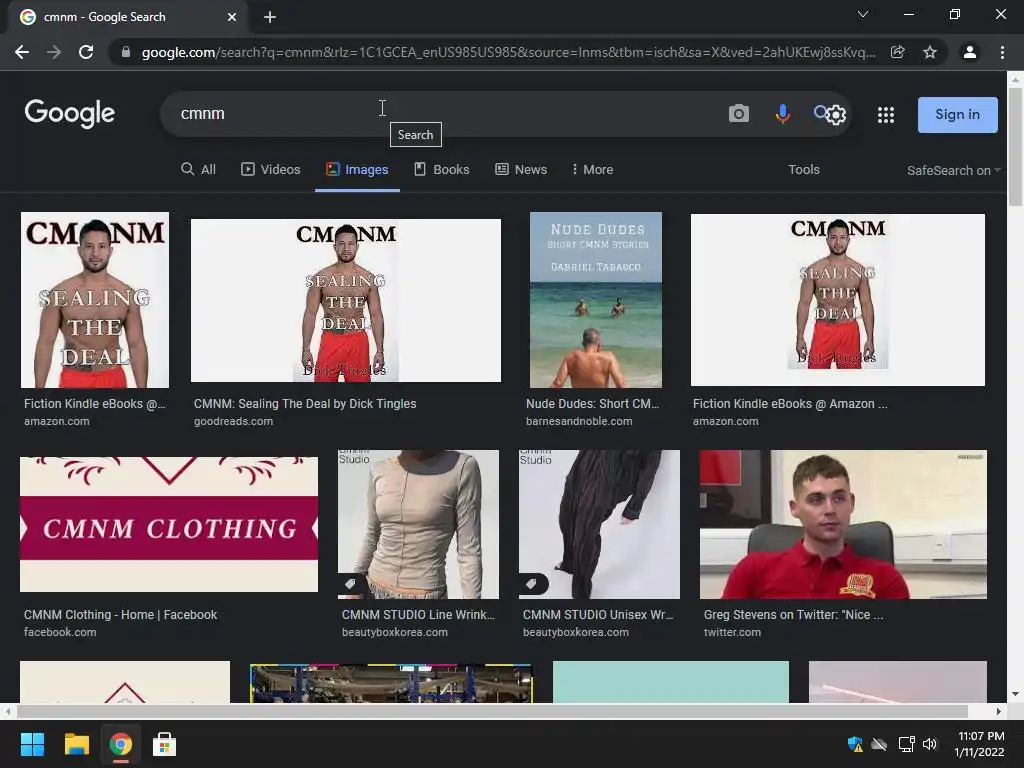This screenshot has width=1024, height=768.
Task: Click Windows Security tray icon
Action: pos(855,744)
